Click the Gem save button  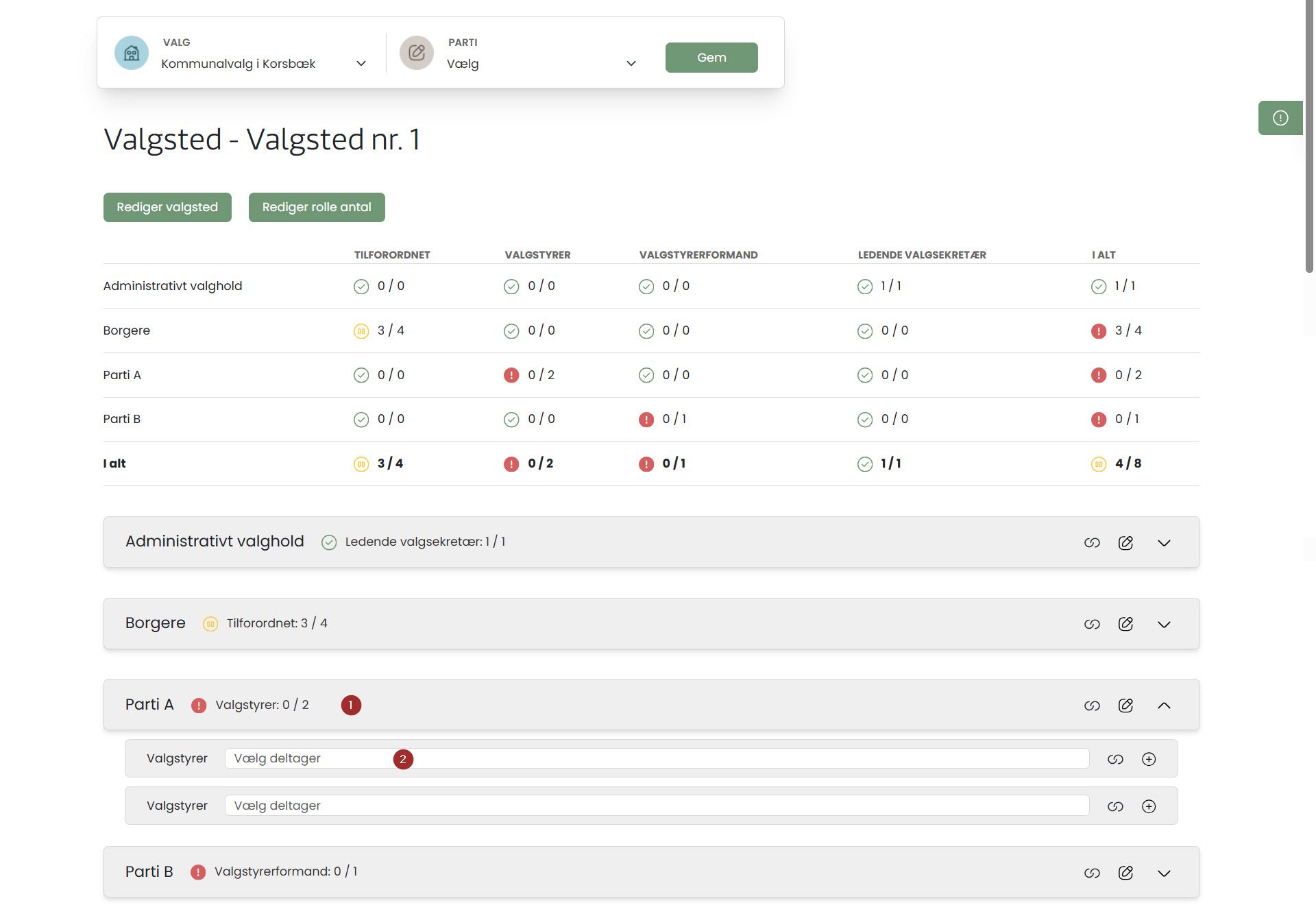click(711, 58)
